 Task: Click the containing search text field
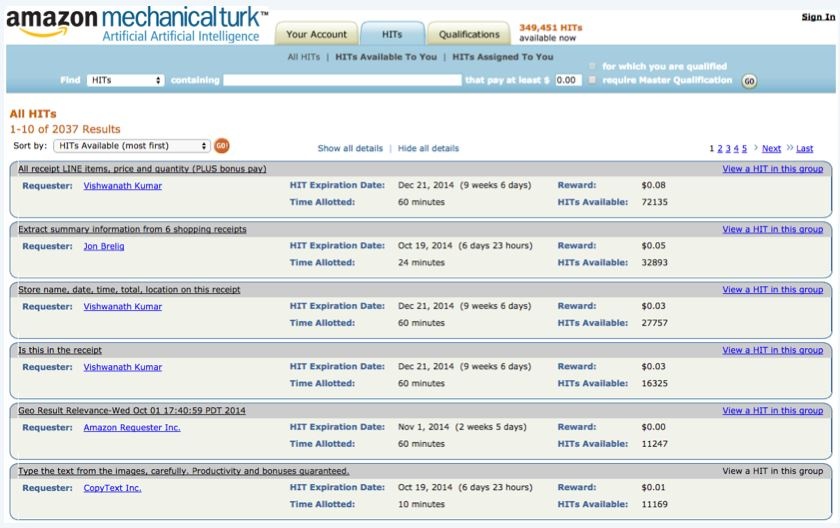click(x=342, y=80)
